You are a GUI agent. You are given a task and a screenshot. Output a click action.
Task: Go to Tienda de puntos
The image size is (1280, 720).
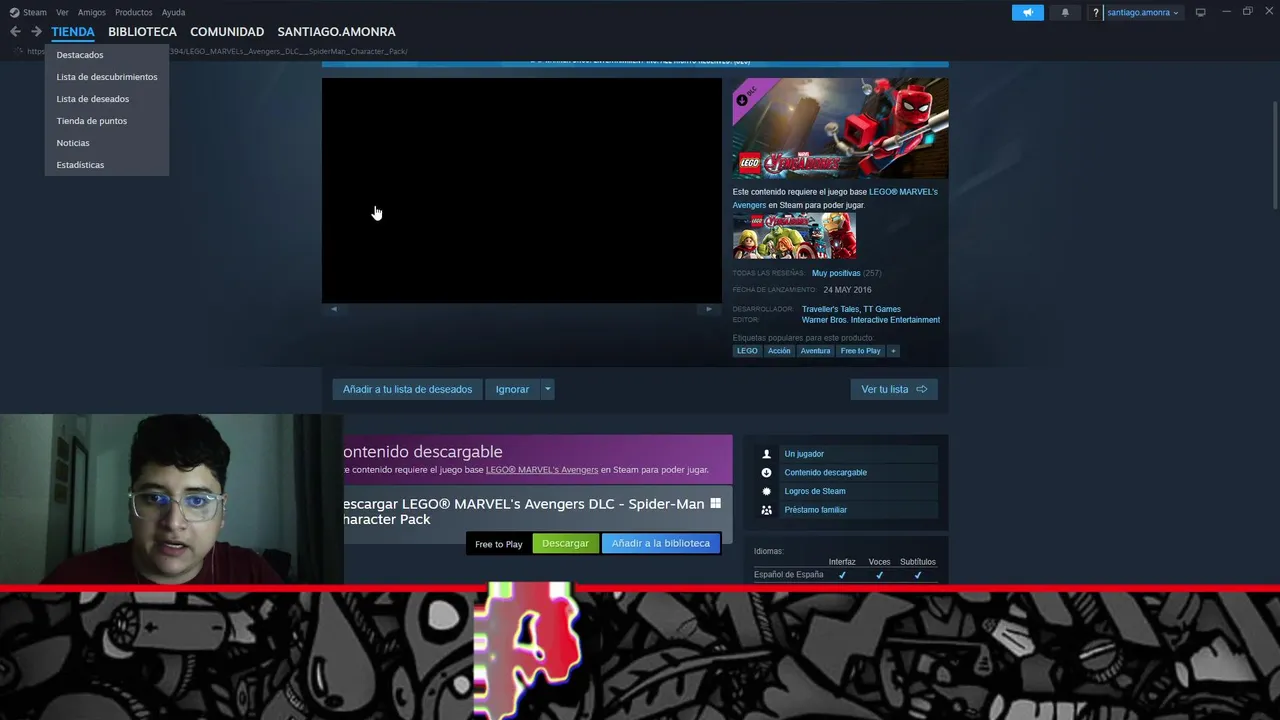(92, 121)
